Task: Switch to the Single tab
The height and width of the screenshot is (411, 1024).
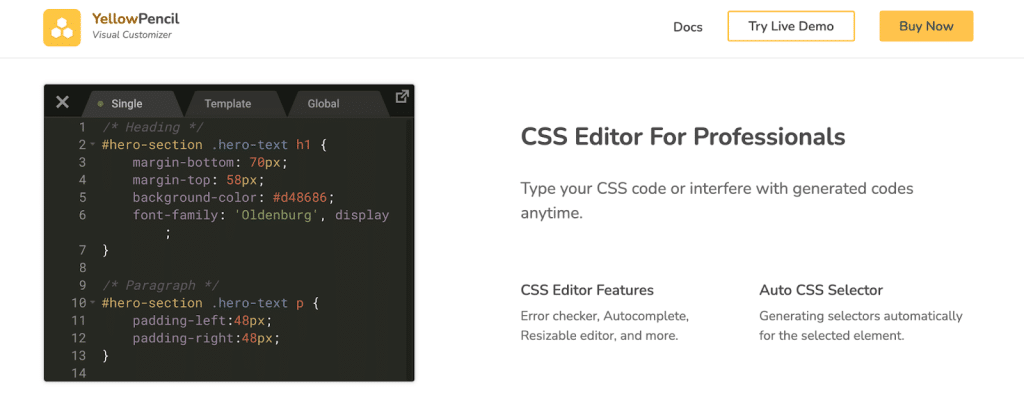Action: point(131,103)
